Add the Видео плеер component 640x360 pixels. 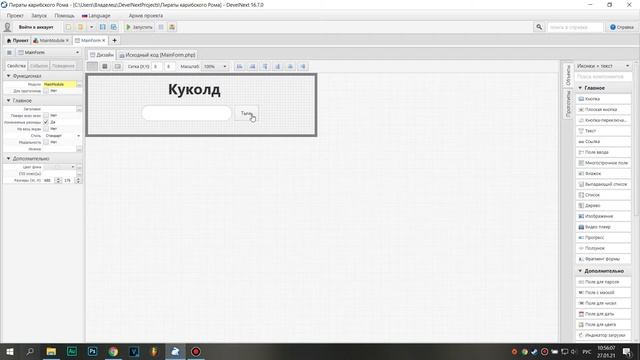[x=603, y=227]
